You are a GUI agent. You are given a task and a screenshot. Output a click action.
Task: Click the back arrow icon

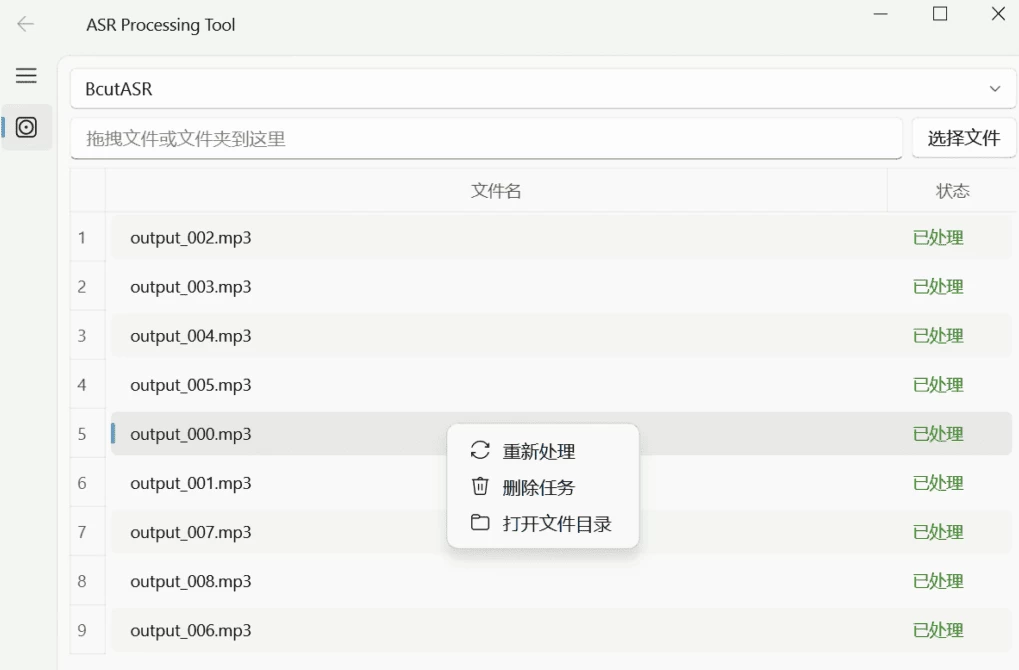pos(26,24)
